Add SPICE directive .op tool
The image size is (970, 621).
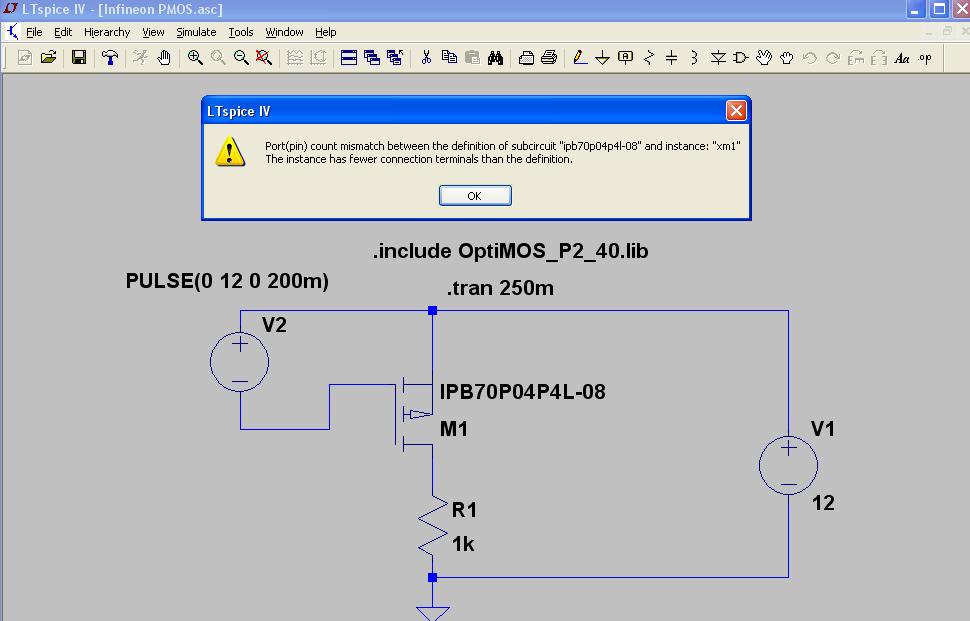click(x=925, y=58)
